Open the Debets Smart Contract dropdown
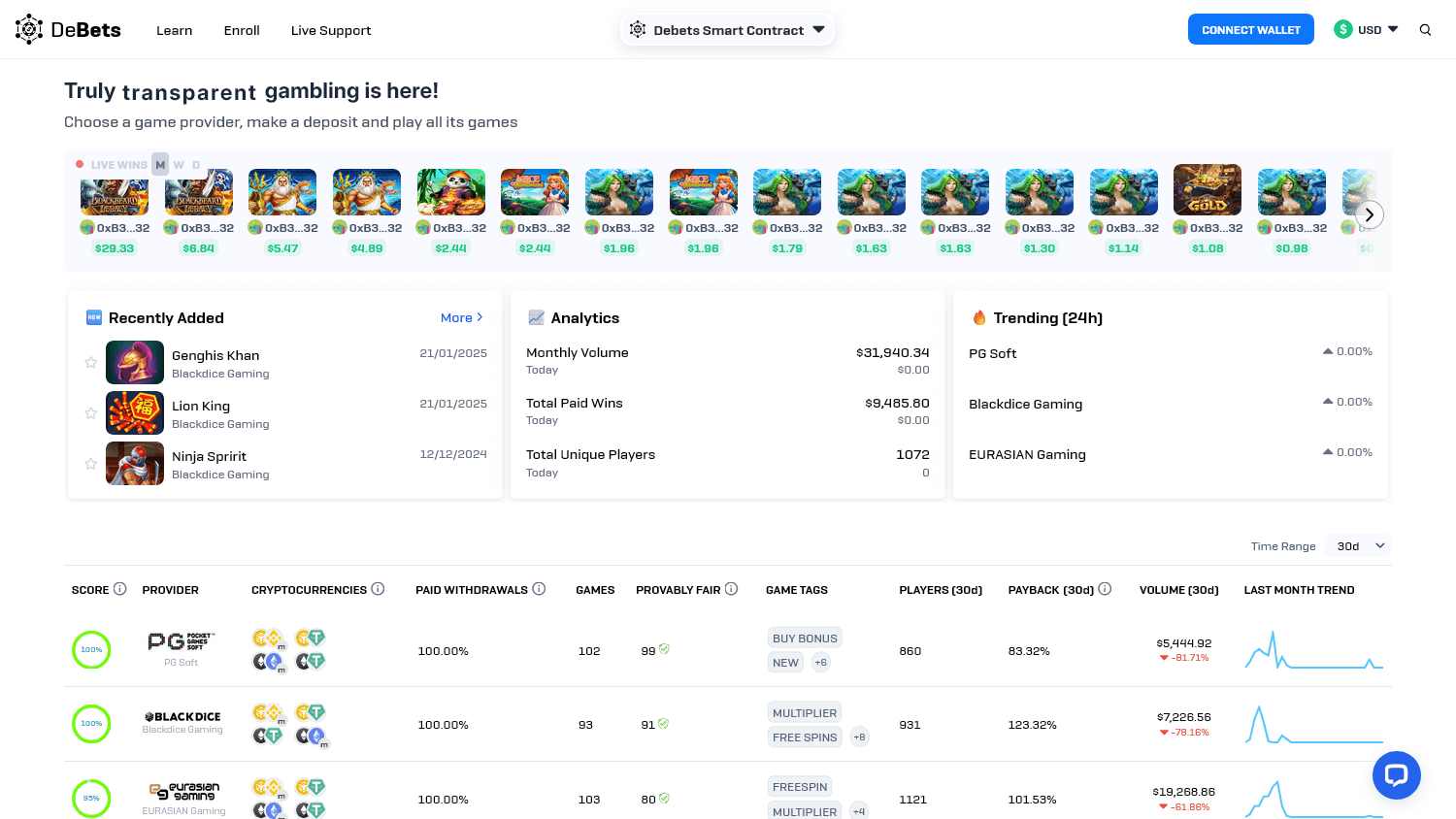Screen dimensions: 1456x819 coord(818,29)
